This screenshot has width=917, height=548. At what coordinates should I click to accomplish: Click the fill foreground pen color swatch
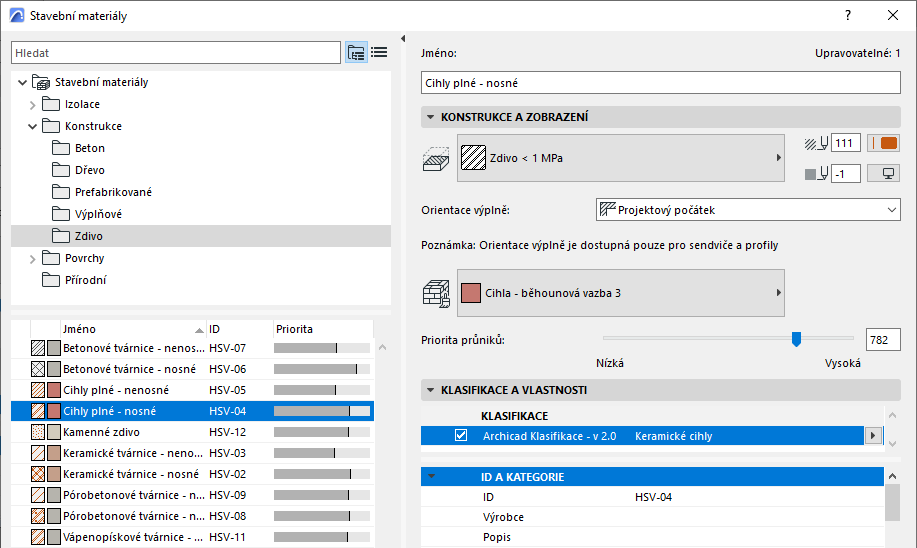tap(883, 143)
